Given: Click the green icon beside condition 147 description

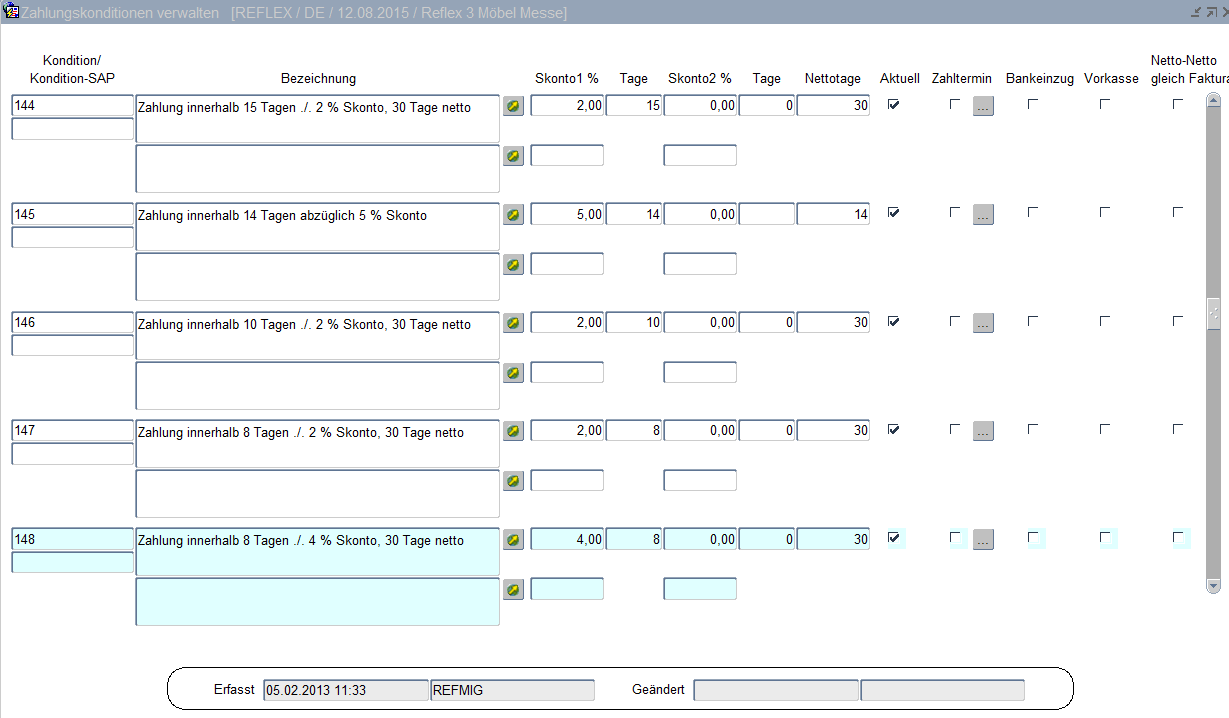Looking at the screenshot, I should point(513,431).
